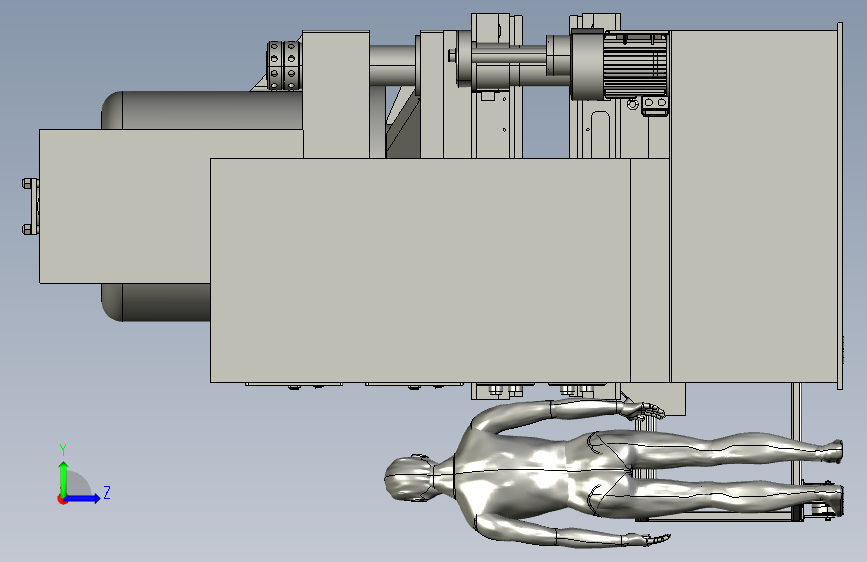Image resolution: width=867 pixels, height=562 pixels.
Task: Click the green Y axis arrow of triad
Action: 63,479
